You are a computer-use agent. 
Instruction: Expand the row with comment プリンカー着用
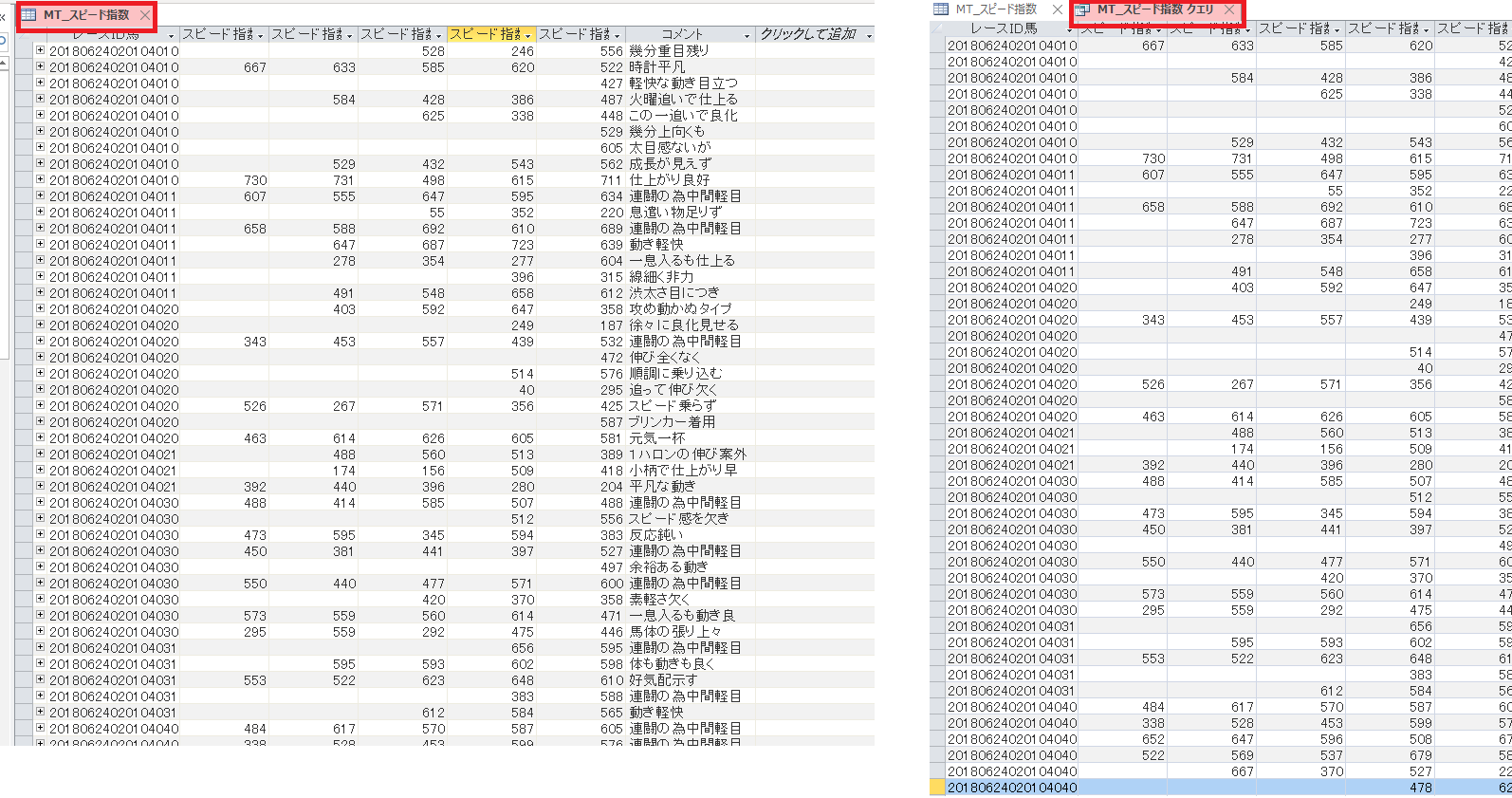pyautogui.click(x=40, y=421)
